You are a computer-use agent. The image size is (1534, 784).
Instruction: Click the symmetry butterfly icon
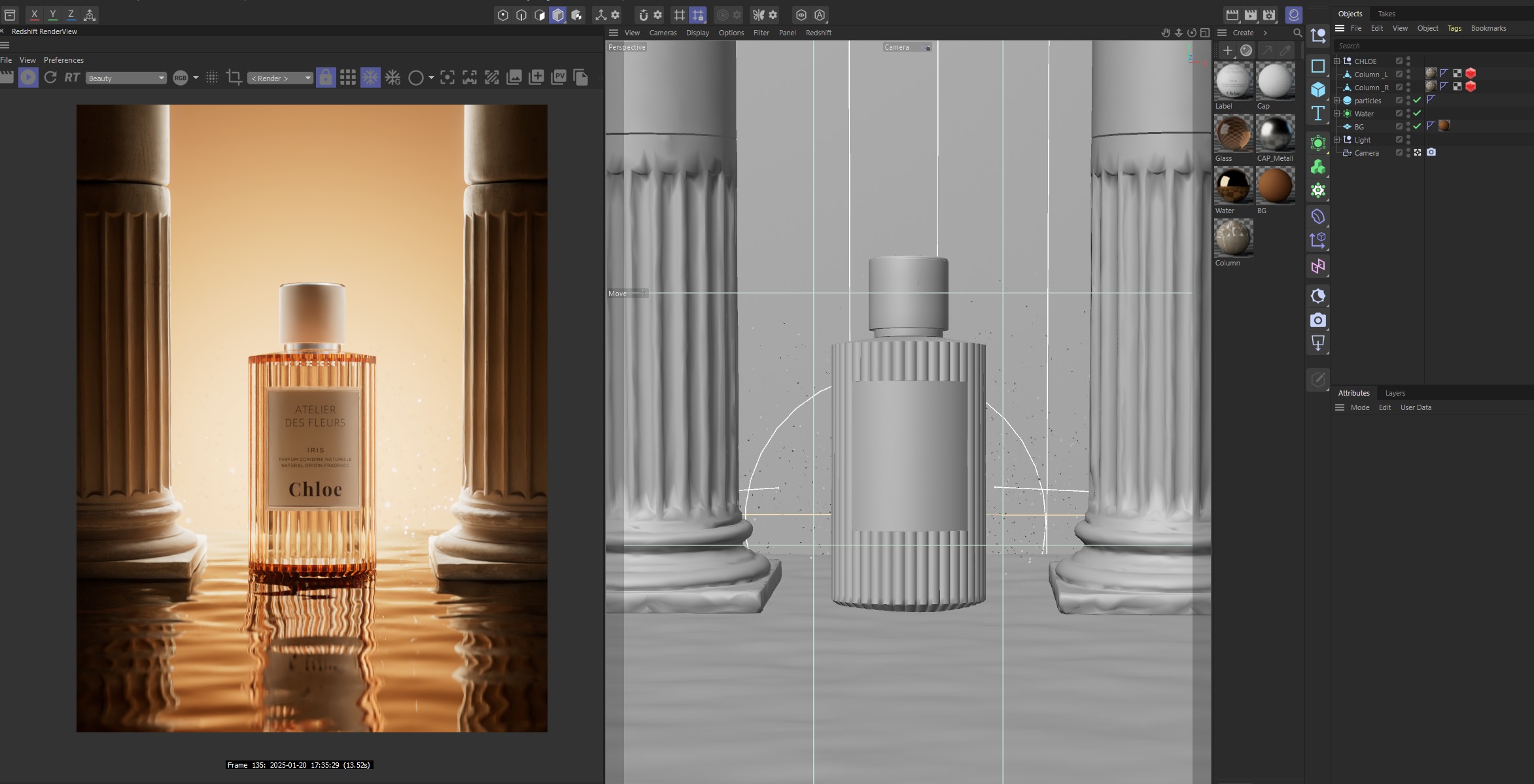pos(758,14)
